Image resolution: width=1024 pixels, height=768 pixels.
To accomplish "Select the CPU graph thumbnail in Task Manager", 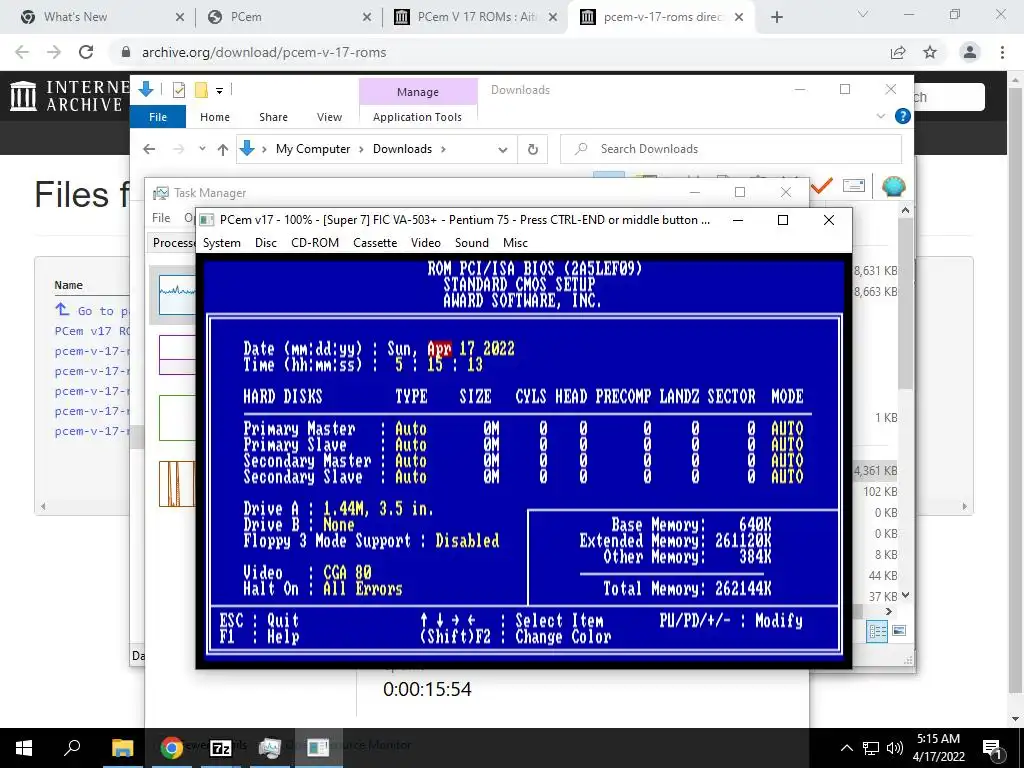I will pos(177,294).
